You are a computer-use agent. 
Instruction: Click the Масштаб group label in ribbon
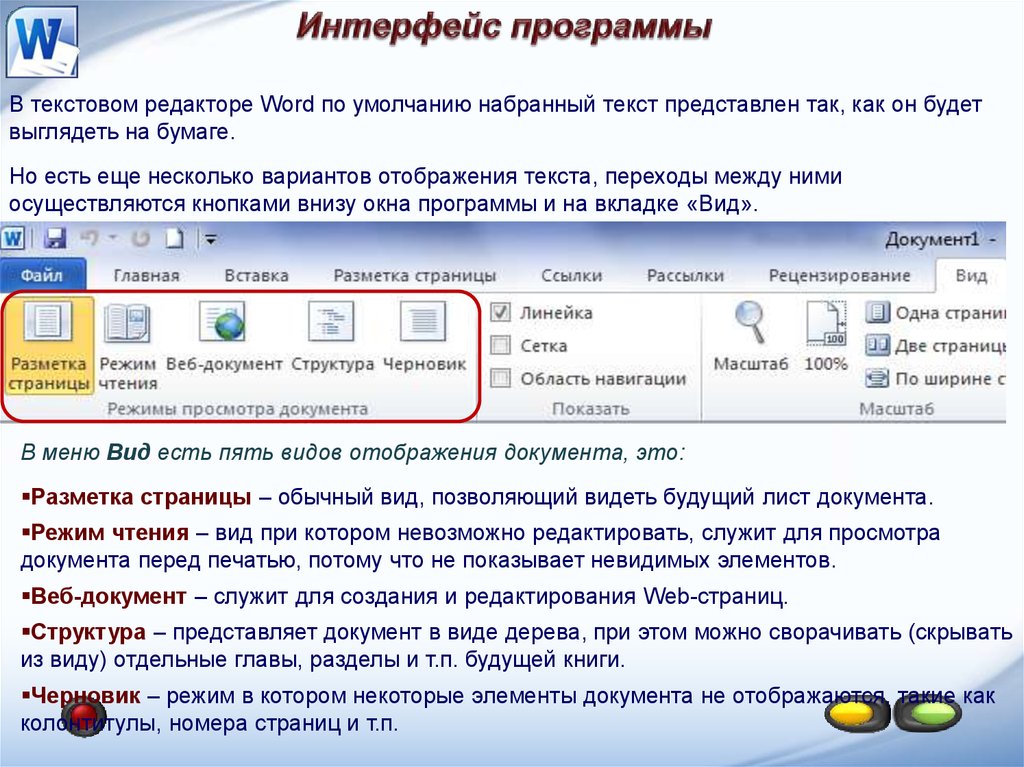click(896, 409)
